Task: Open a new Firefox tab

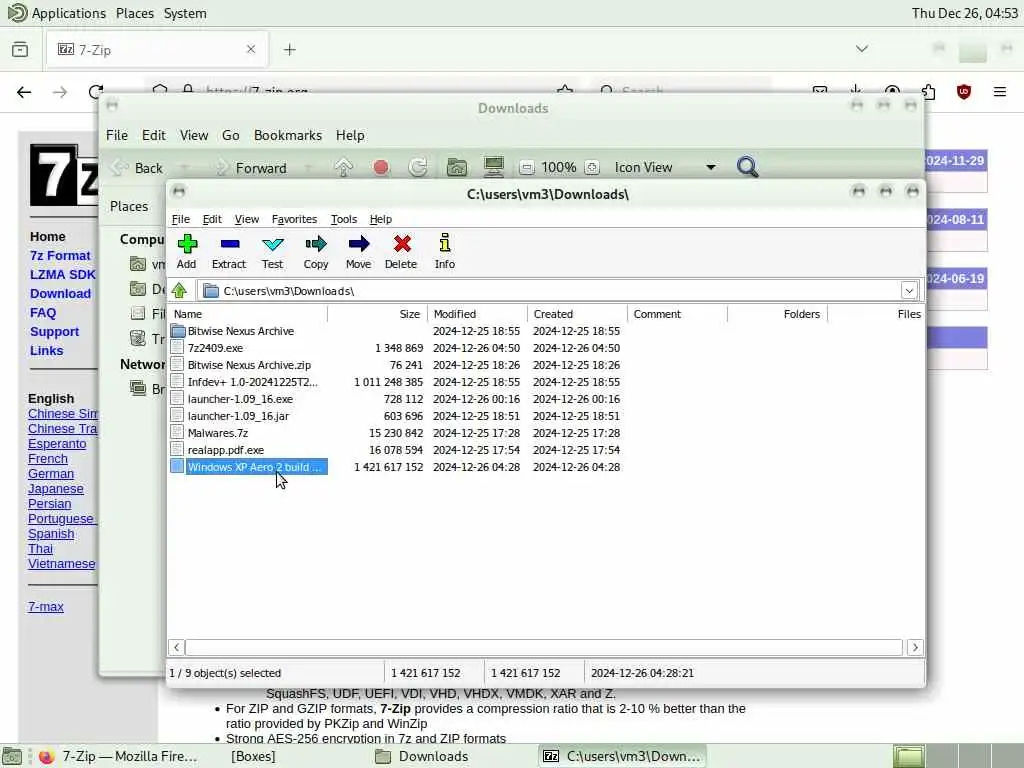Action: 290,50
